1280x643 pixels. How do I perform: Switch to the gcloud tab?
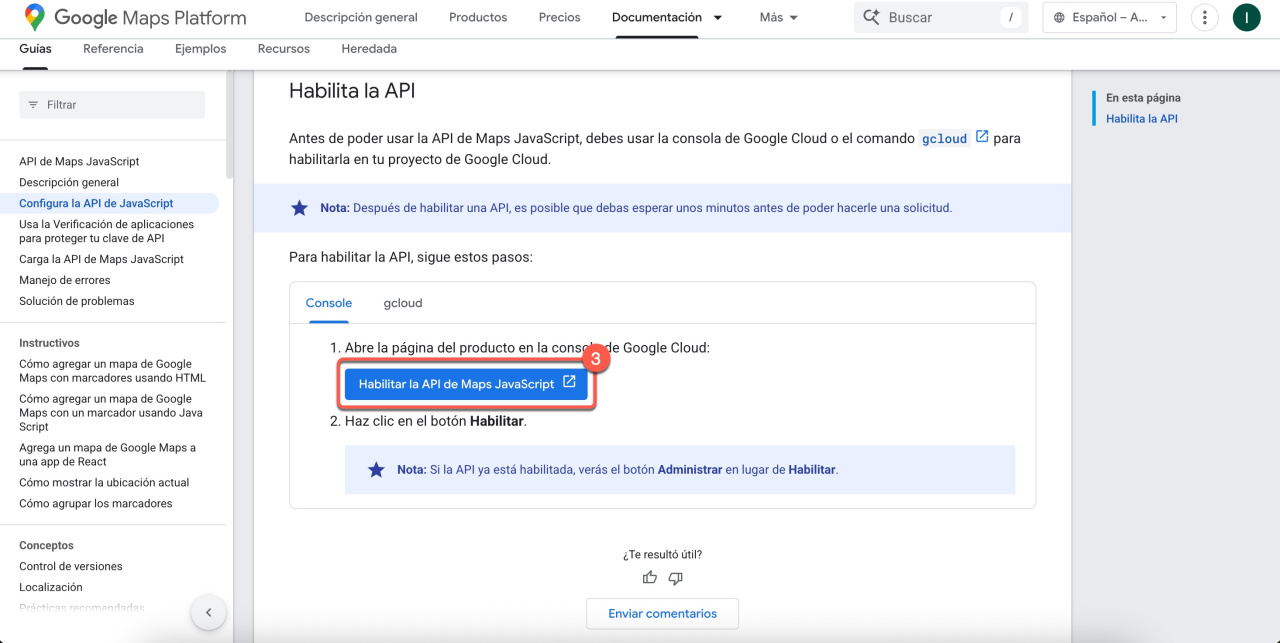[x=403, y=303]
